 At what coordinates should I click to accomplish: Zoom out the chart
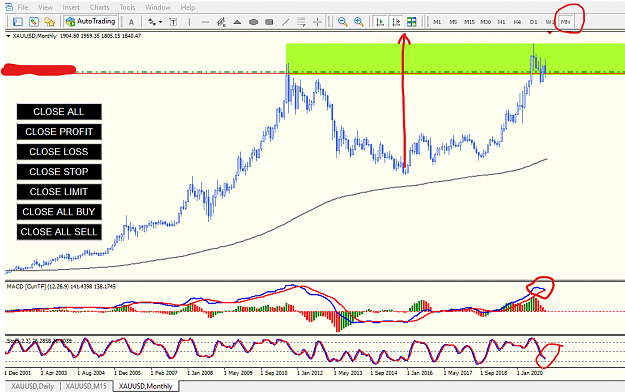pos(342,22)
